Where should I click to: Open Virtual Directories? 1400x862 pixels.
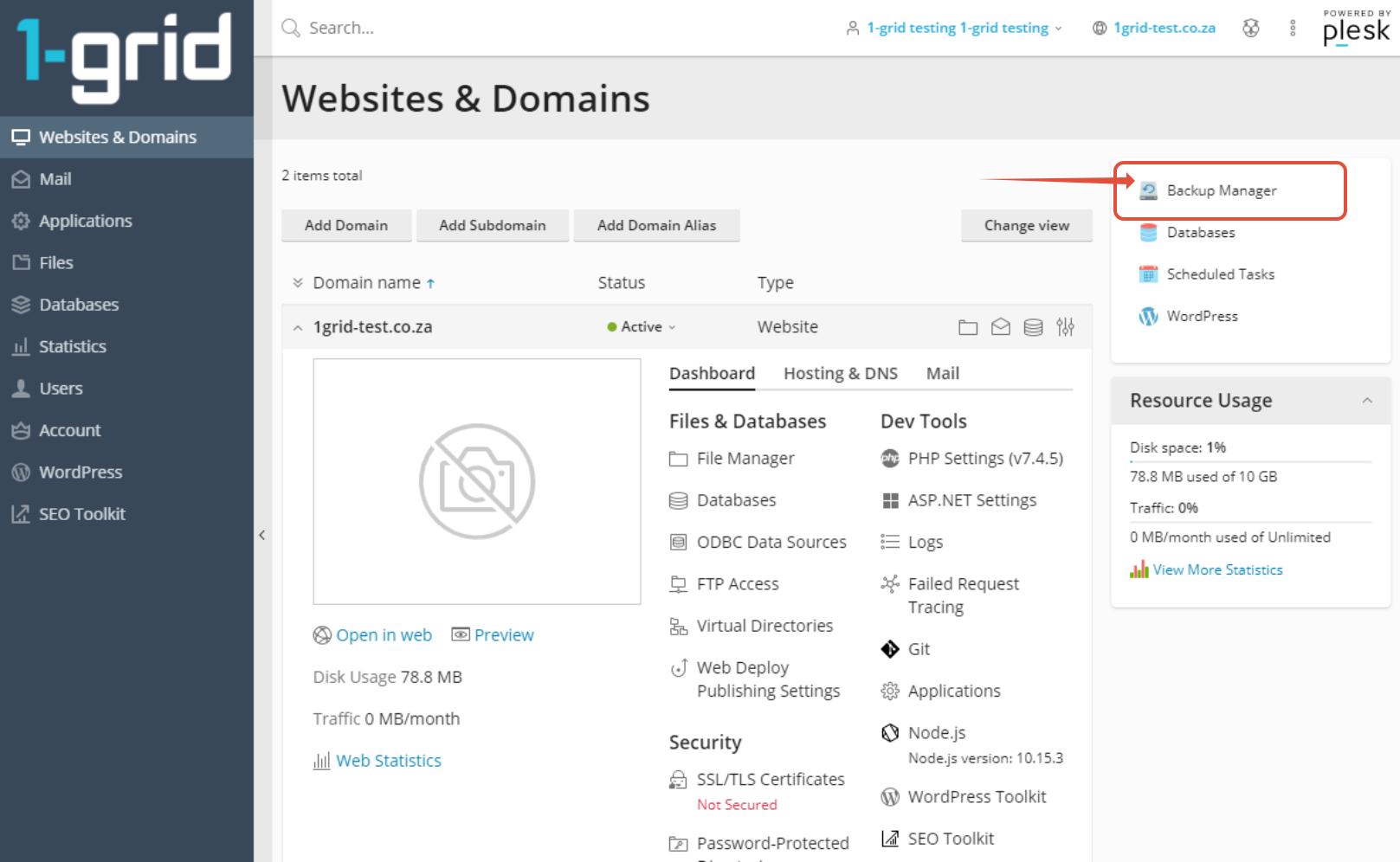point(751,626)
